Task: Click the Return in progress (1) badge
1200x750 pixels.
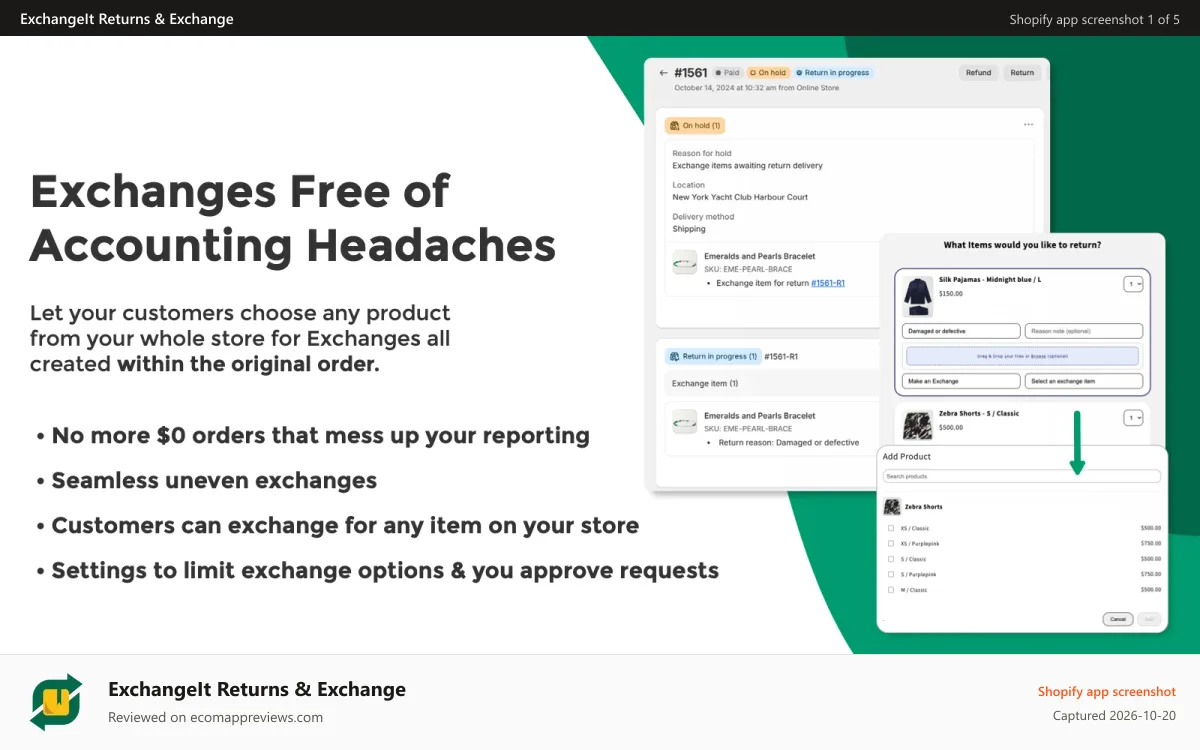Action: pos(713,356)
